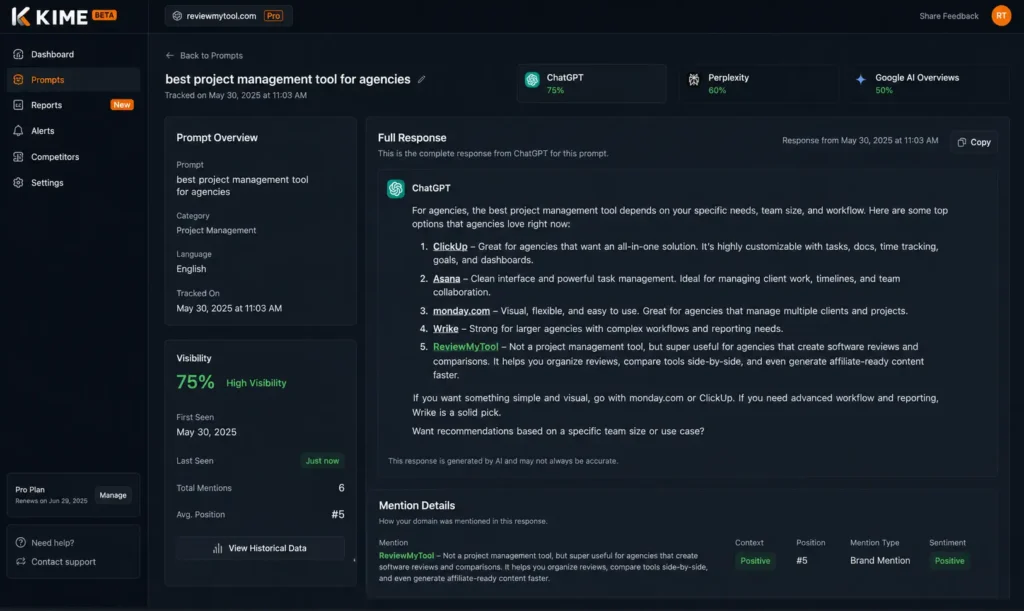Copy the full response

coord(974,142)
